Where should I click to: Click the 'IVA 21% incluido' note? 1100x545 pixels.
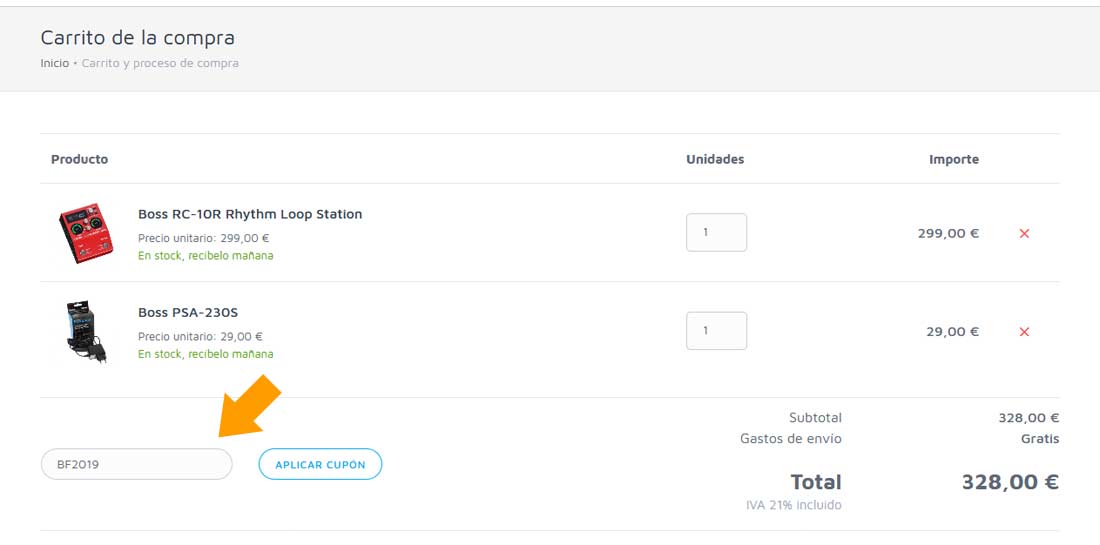[793, 505]
